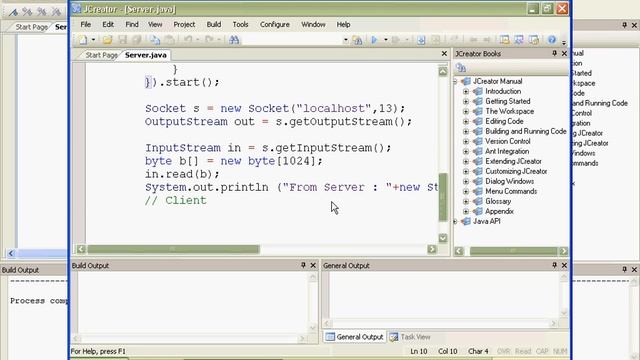Open the Undo history dropdown arrow
This screenshot has height=360, width=640.
[x=198, y=40]
